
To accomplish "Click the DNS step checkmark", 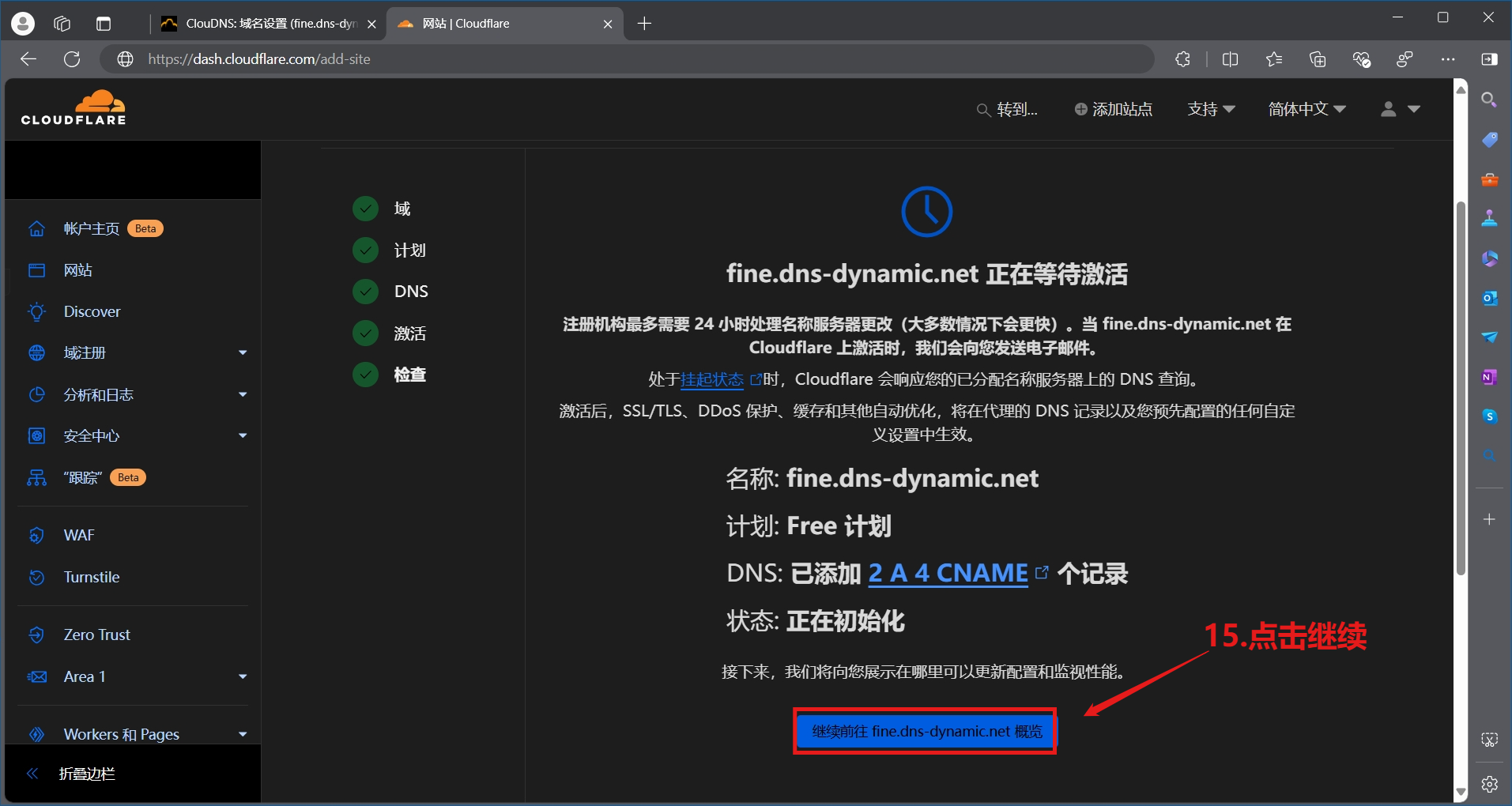I will click(x=365, y=291).
